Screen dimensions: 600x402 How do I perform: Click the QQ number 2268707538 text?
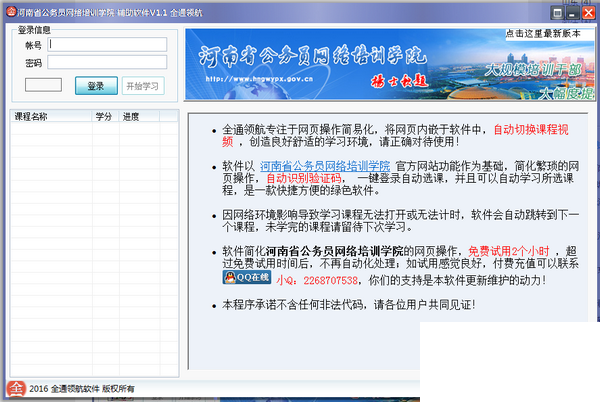(331, 280)
